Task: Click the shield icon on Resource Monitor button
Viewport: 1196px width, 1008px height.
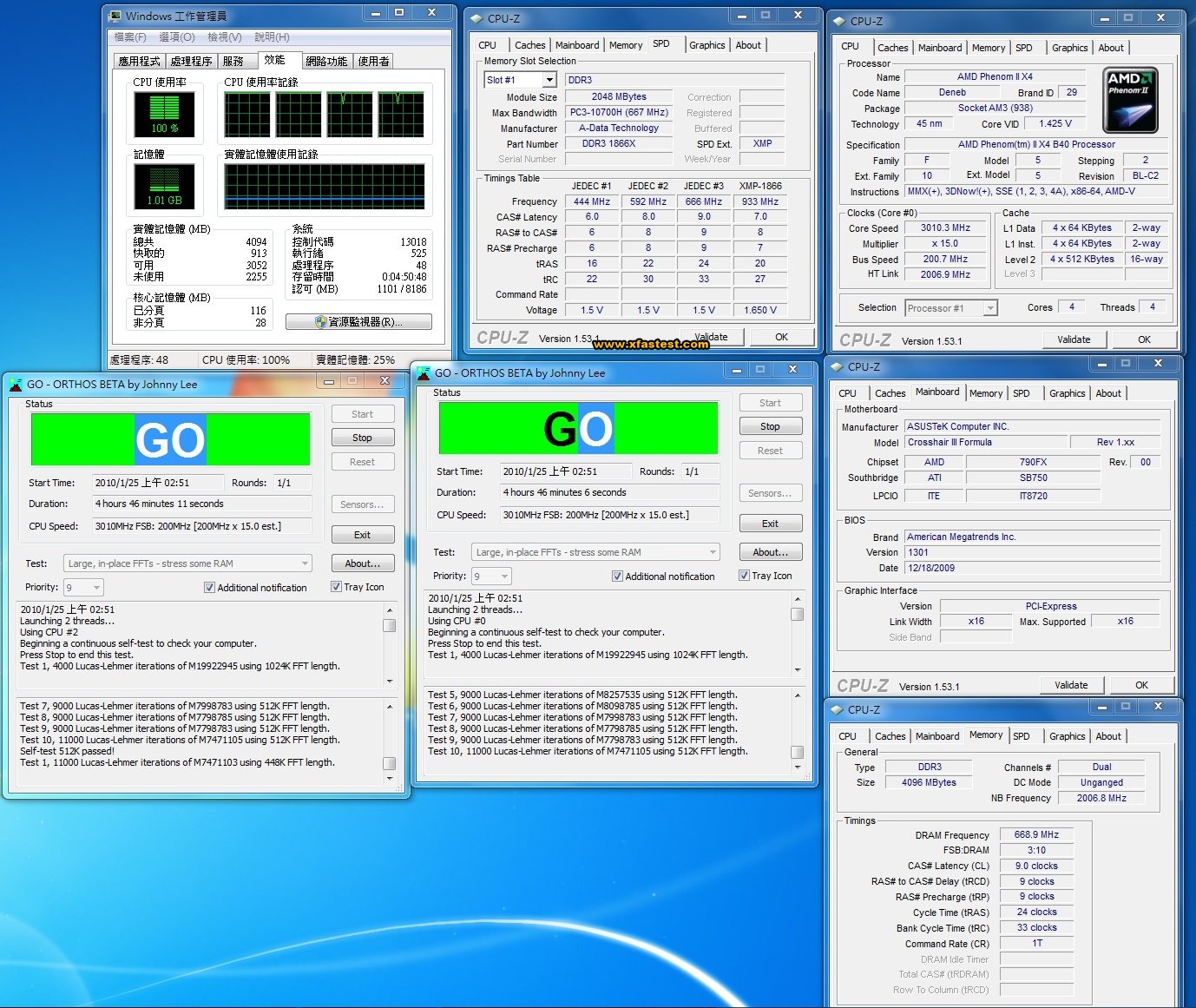Action: [x=320, y=322]
